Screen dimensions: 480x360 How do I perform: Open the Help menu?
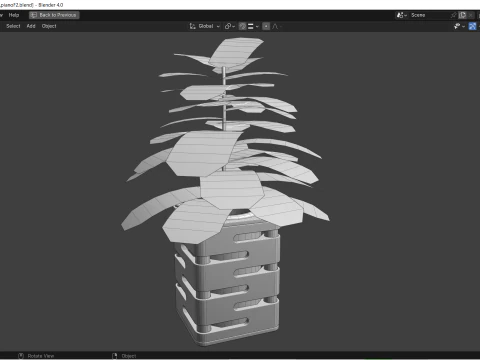(14, 15)
